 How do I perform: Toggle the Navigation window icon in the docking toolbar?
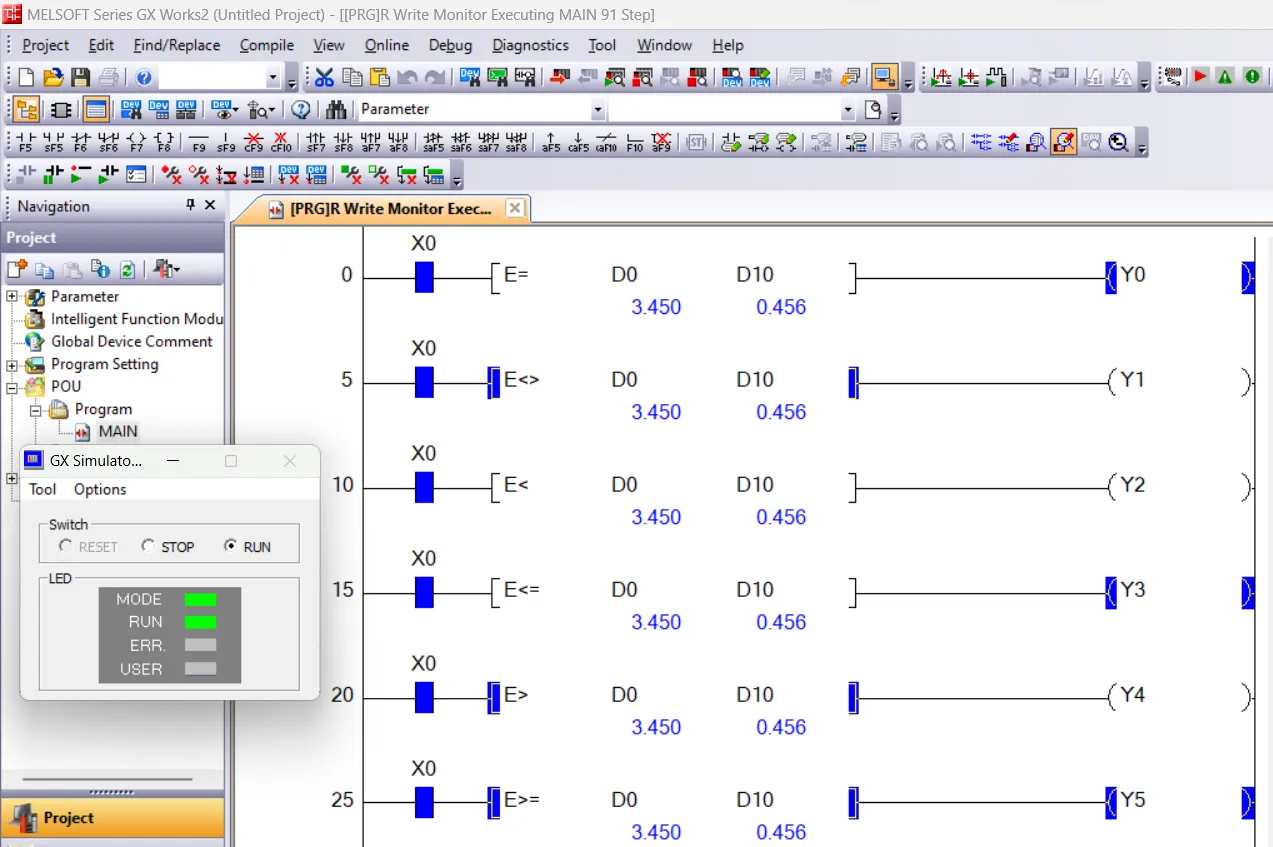(x=27, y=110)
